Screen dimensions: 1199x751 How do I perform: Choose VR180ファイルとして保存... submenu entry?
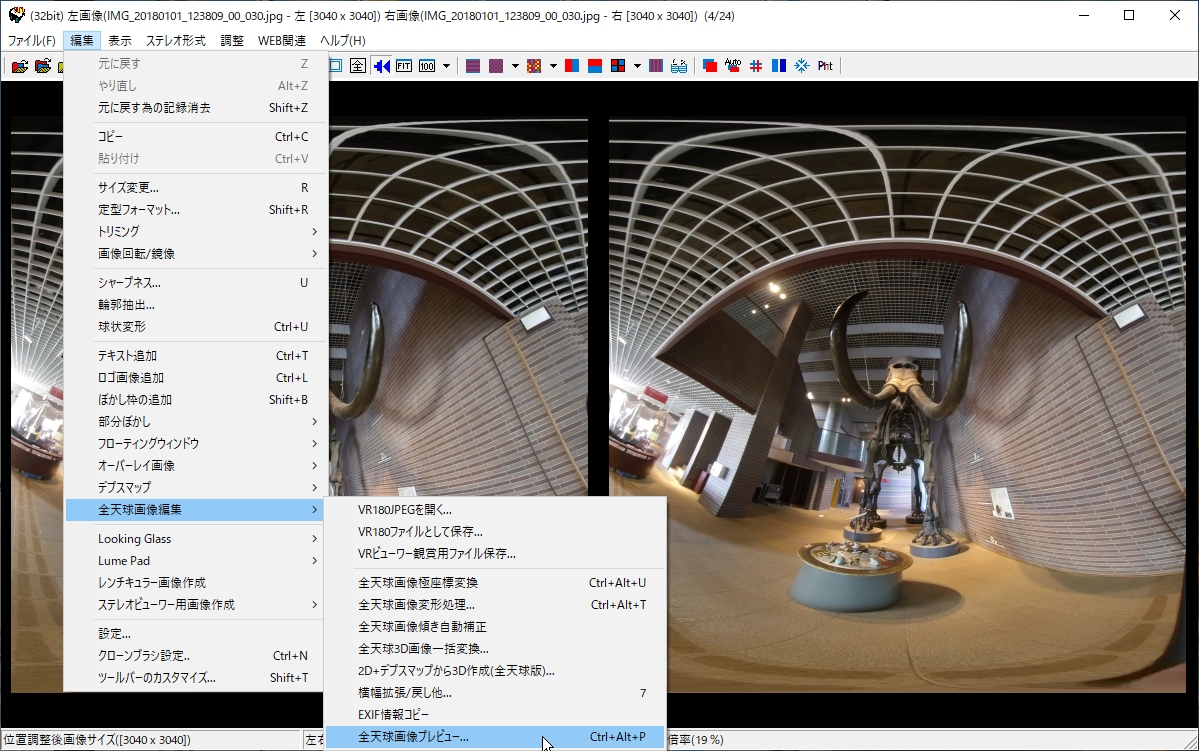pyautogui.click(x=496, y=532)
